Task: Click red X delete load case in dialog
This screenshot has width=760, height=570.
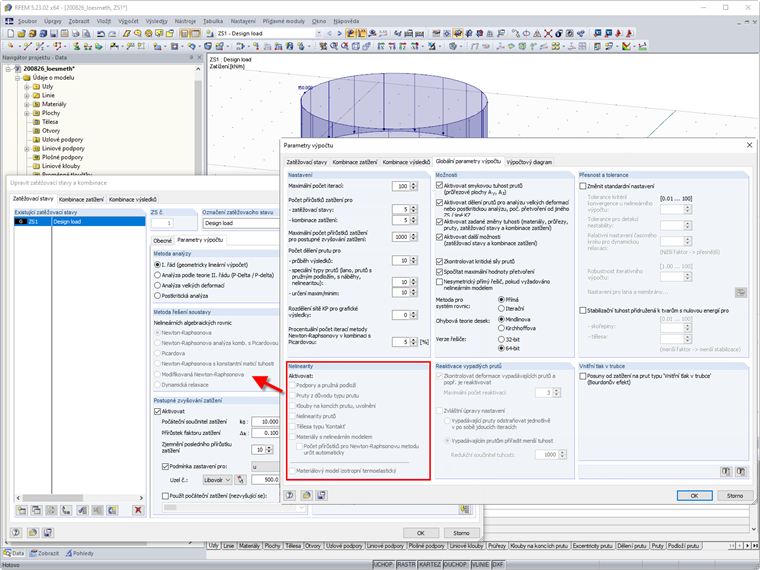Action: coord(138,510)
